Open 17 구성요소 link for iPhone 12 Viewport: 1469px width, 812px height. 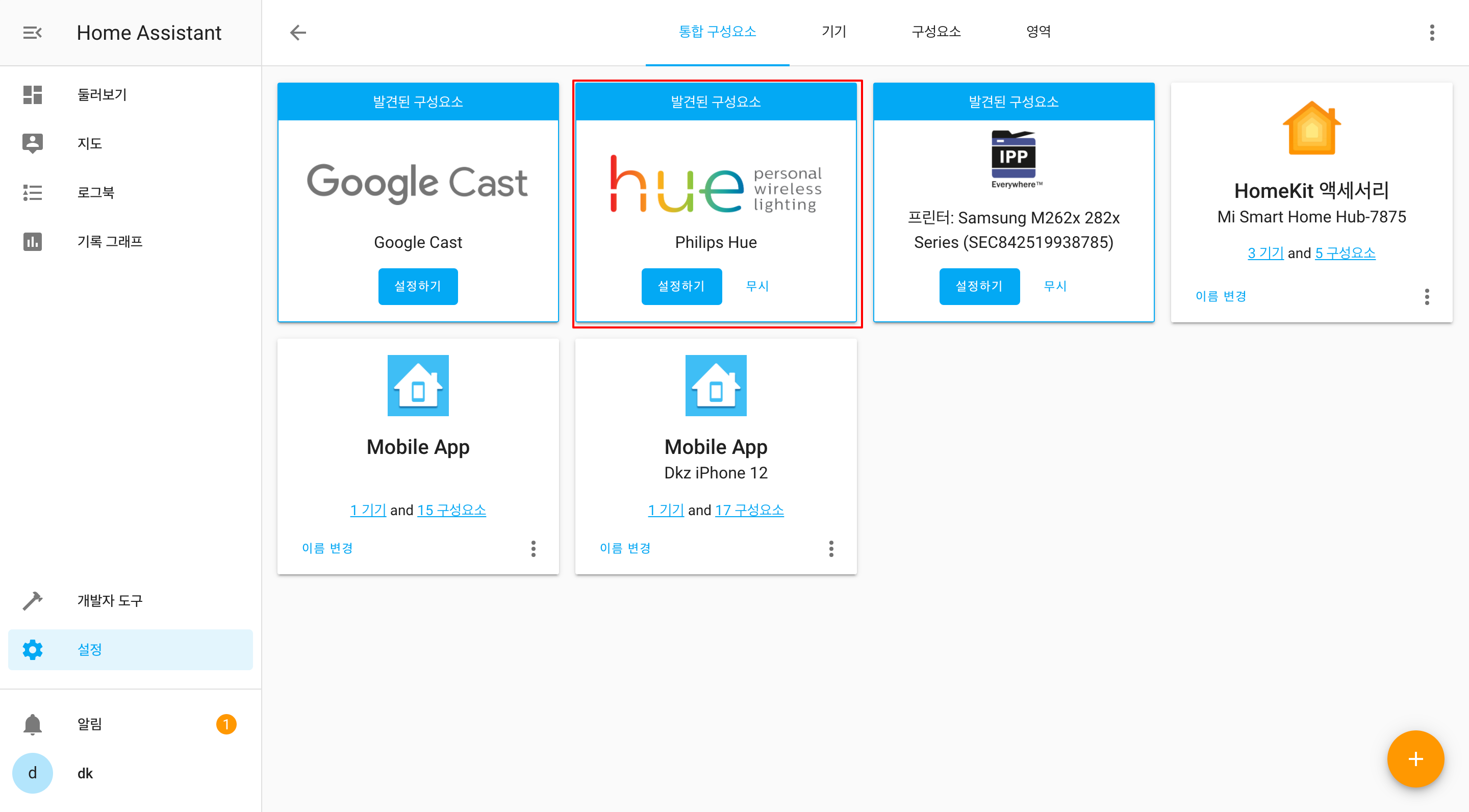pyautogui.click(x=749, y=511)
